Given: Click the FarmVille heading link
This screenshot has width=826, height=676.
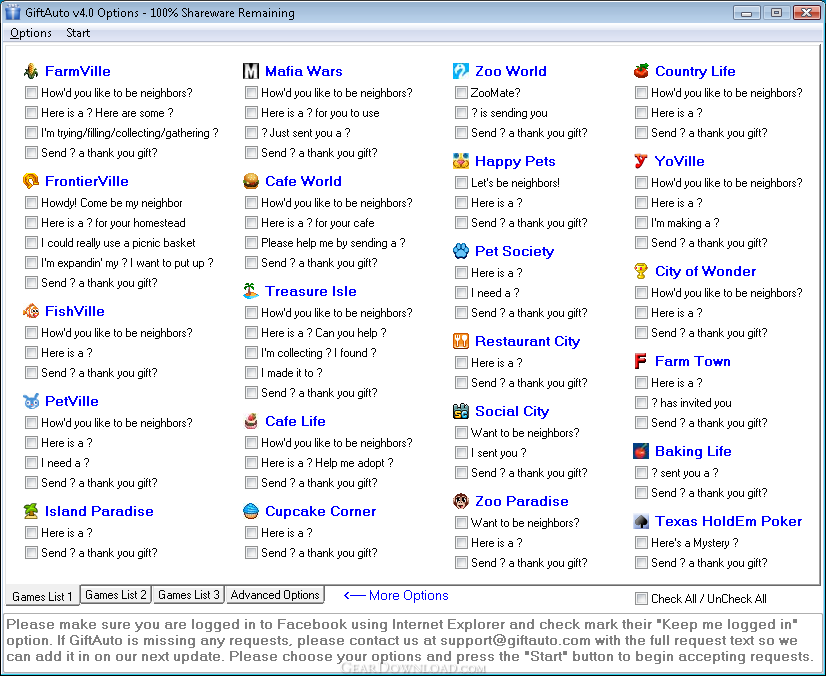Looking at the screenshot, I should tap(77, 71).
